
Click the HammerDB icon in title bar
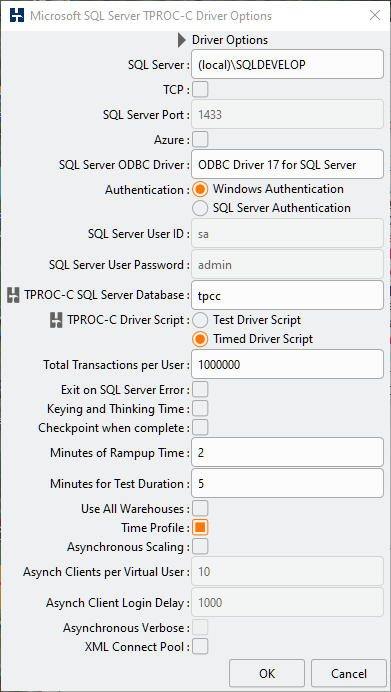tap(17, 16)
